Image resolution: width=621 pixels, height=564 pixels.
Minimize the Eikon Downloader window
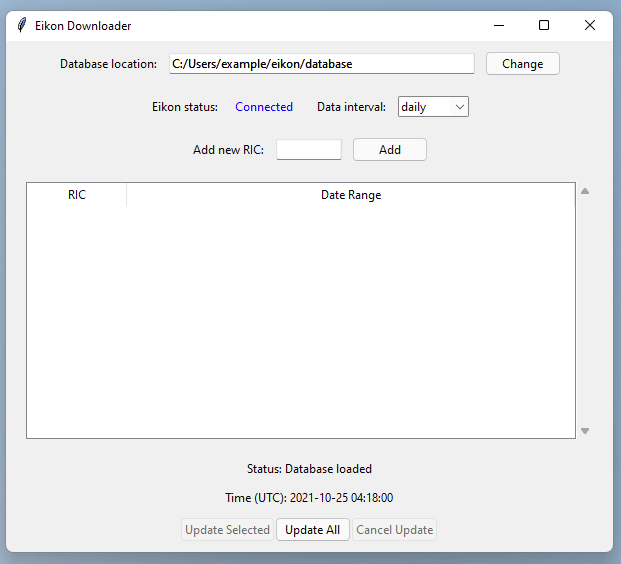(499, 25)
